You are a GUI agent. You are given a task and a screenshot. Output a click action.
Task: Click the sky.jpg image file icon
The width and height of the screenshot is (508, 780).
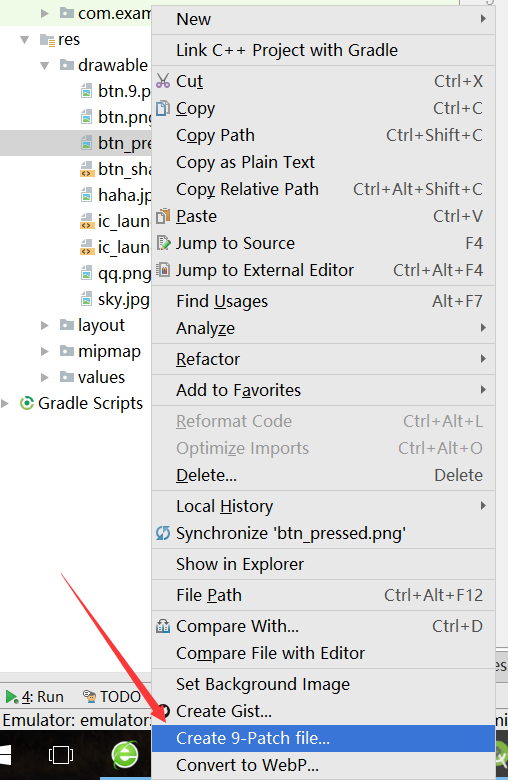[x=86, y=299]
